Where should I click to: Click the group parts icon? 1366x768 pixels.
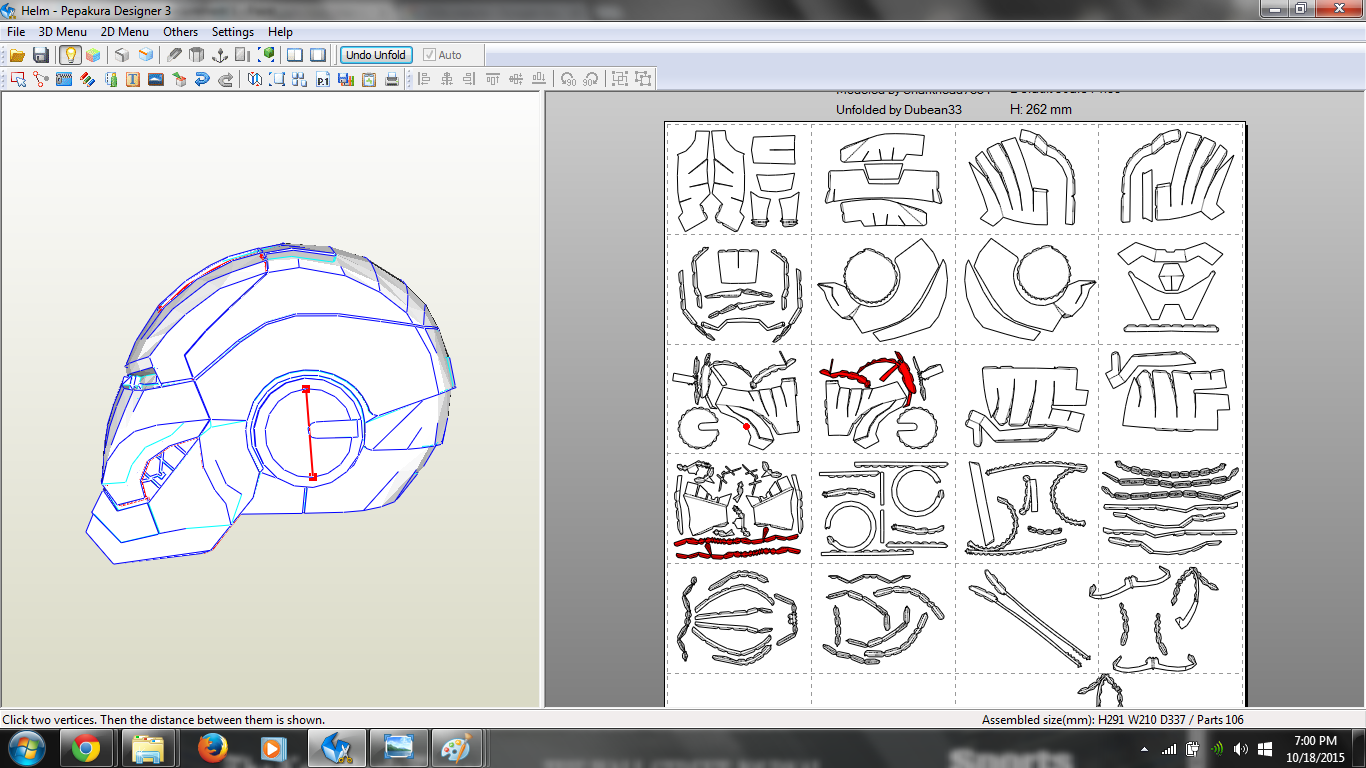(620, 79)
